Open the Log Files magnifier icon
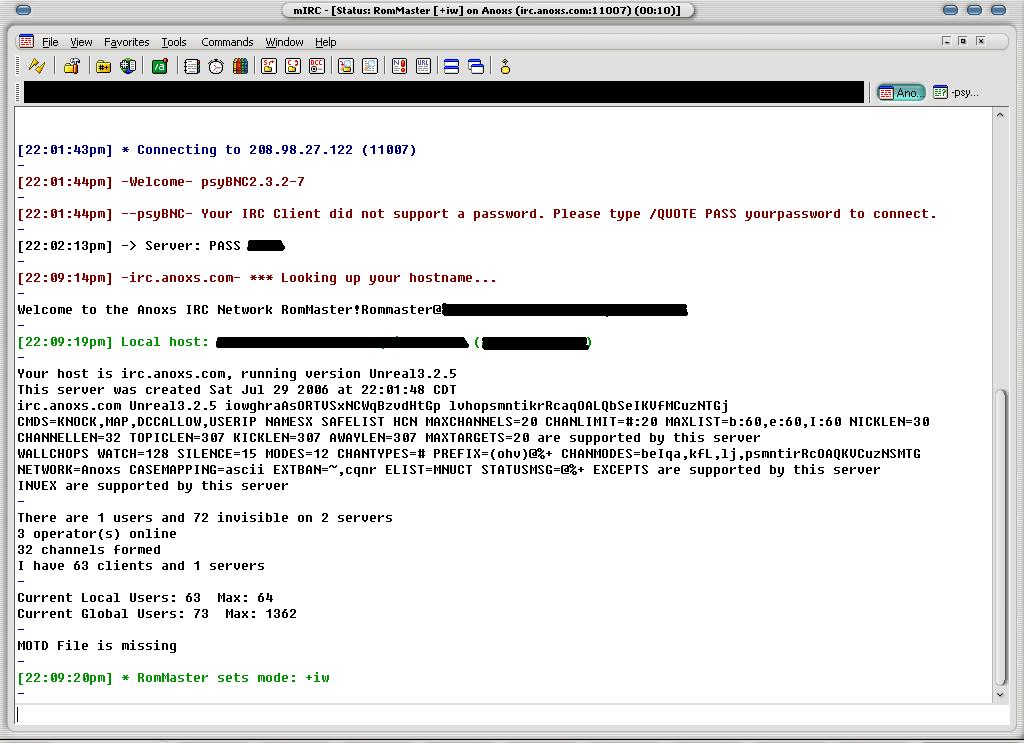1024x743 pixels. click(x=370, y=66)
